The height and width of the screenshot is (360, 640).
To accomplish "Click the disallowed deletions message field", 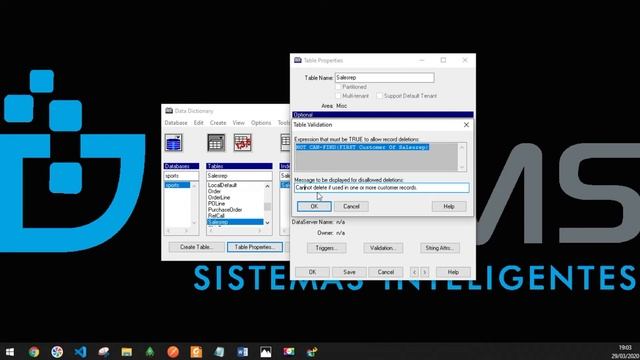I will tap(382, 188).
